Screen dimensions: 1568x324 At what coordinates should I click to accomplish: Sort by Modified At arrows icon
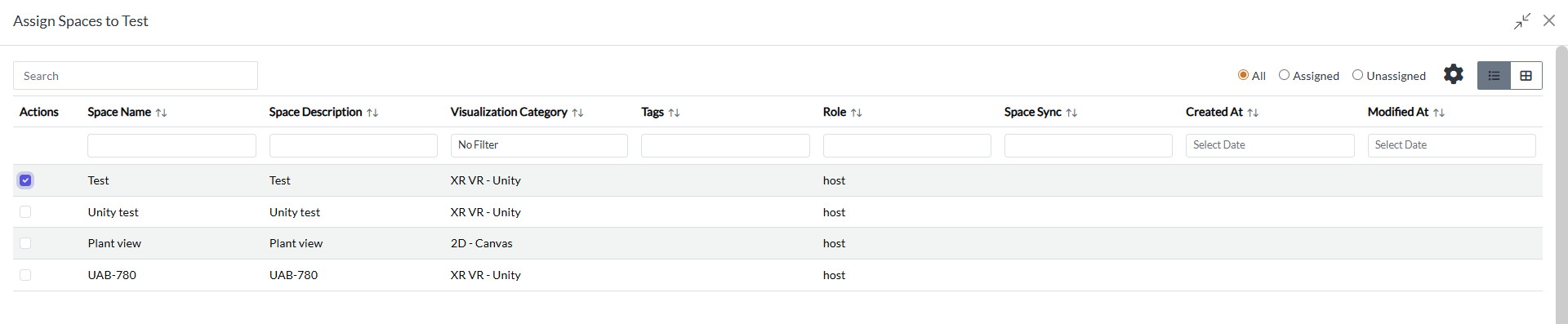point(1439,113)
